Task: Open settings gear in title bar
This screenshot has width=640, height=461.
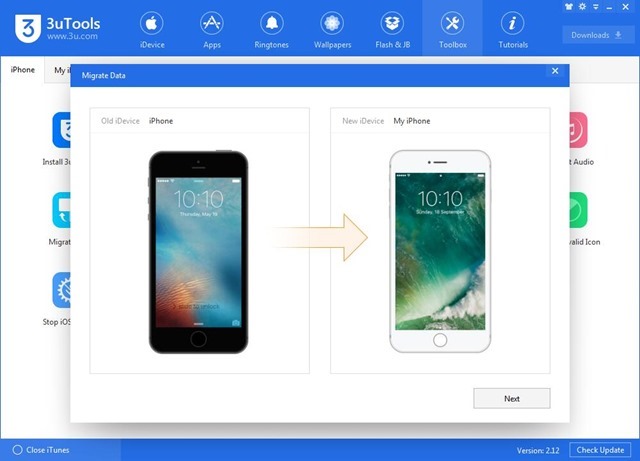Action: coord(582,7)
